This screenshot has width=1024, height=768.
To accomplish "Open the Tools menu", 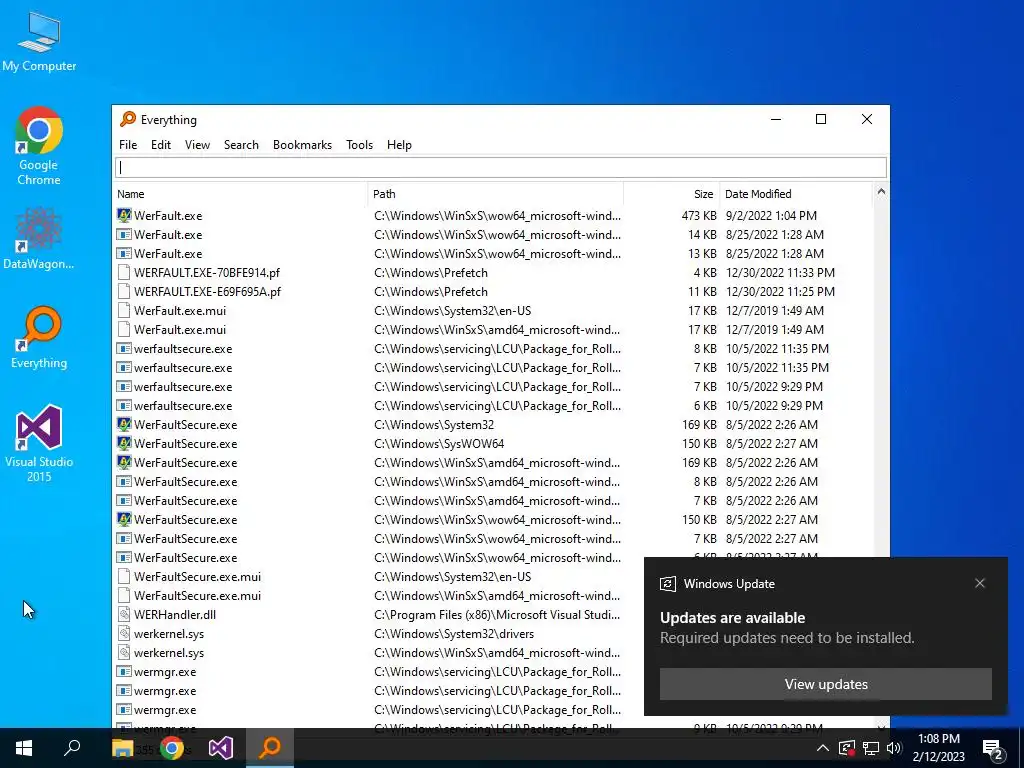I will point(359,145).
